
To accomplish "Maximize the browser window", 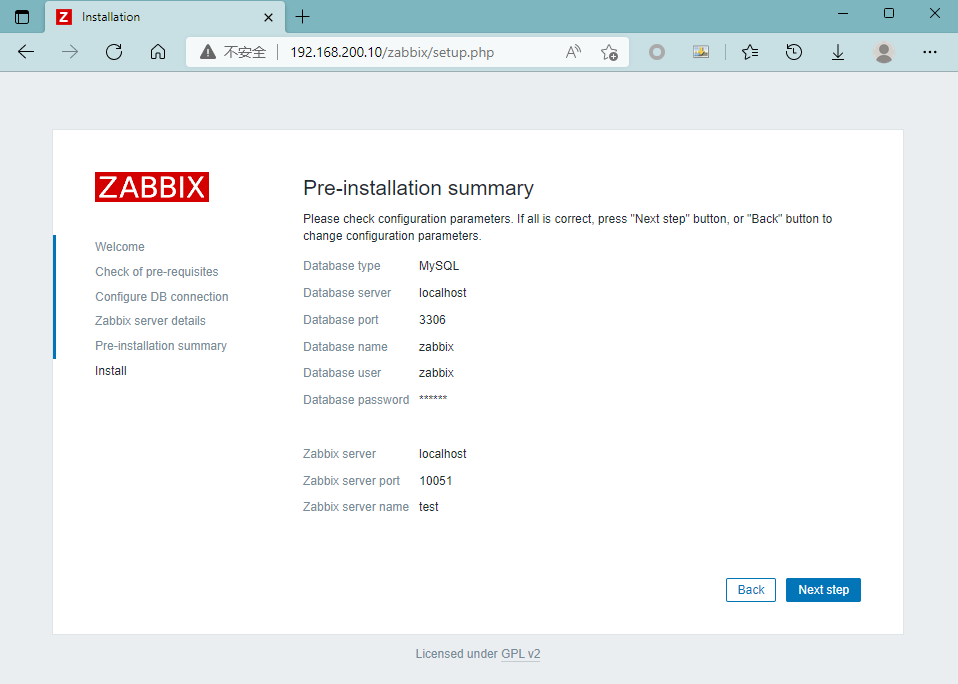I will [x=889, y=13].
